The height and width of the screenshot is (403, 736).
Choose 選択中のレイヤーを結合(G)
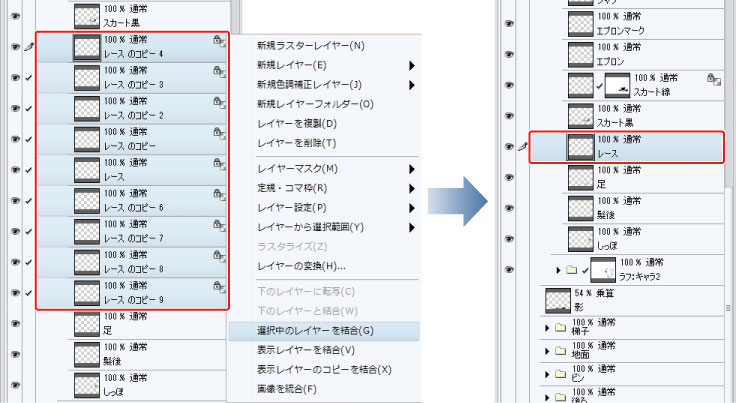pos(324,331)
